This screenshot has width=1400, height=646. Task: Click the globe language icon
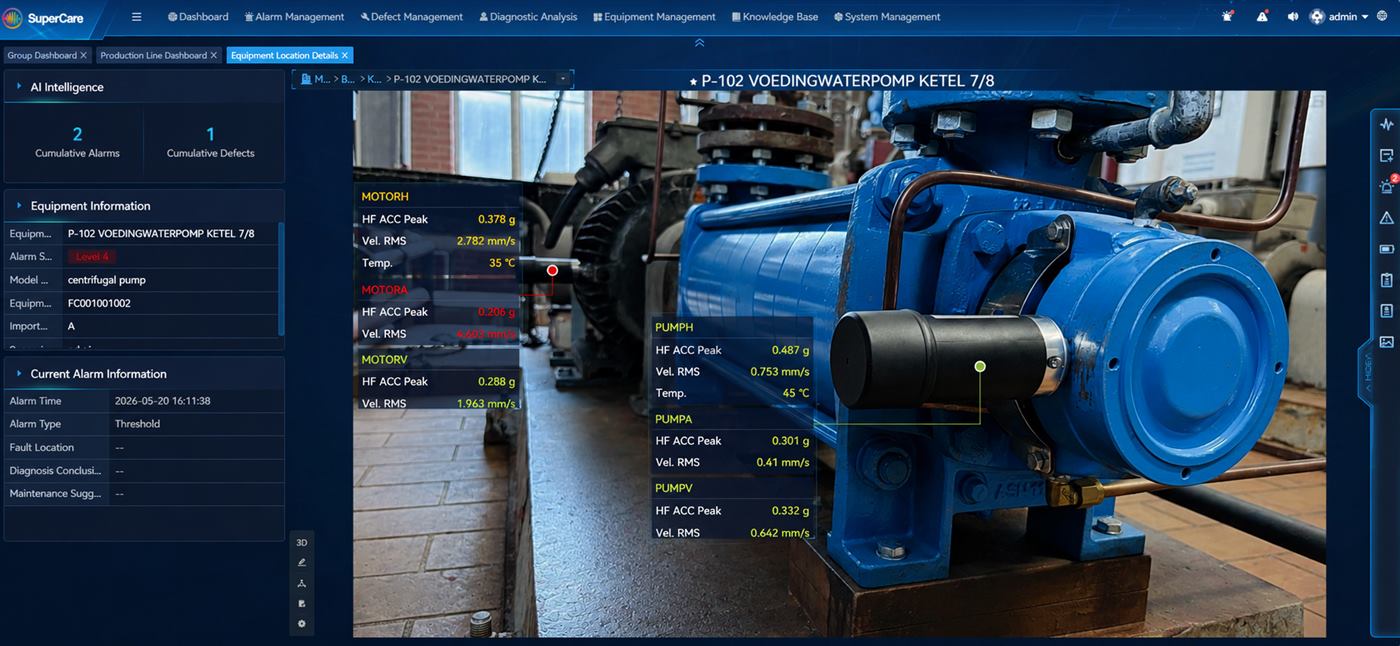tap(1383, 17)
